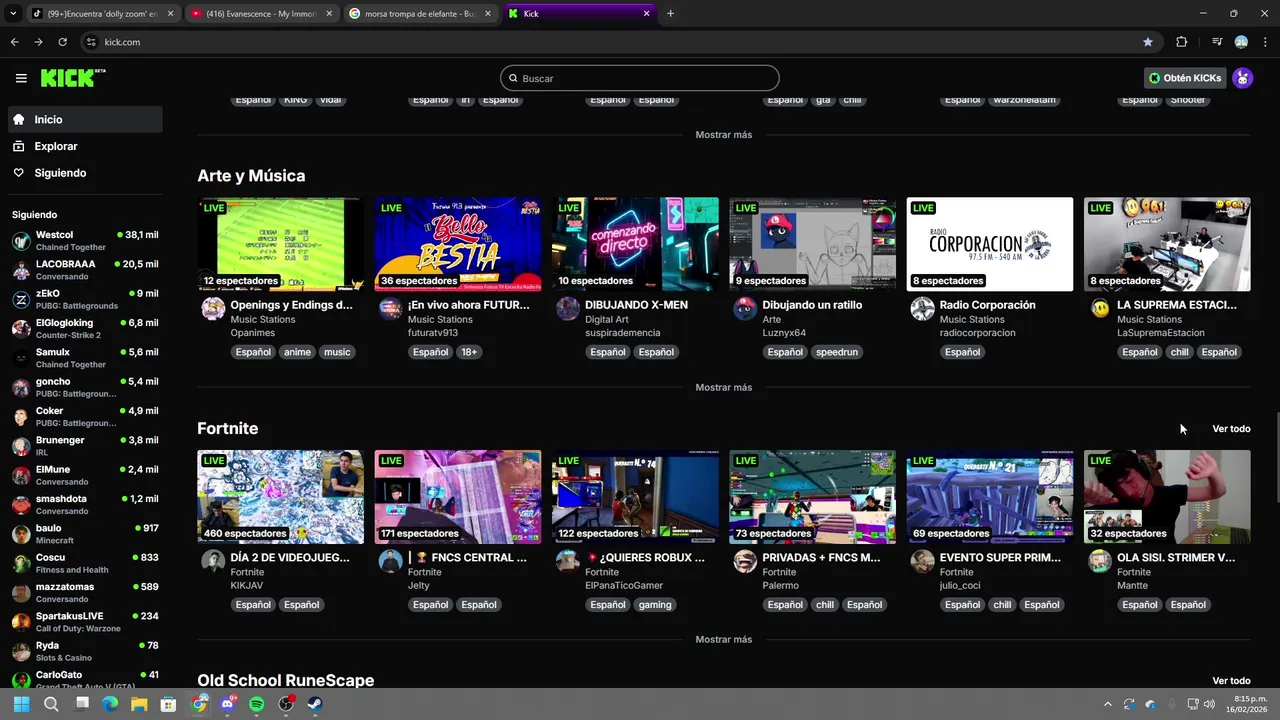The width and height of the screenshot is (1280, 720).
Task: Open Openings y Endings stream thumbnail
Action: 280,244
